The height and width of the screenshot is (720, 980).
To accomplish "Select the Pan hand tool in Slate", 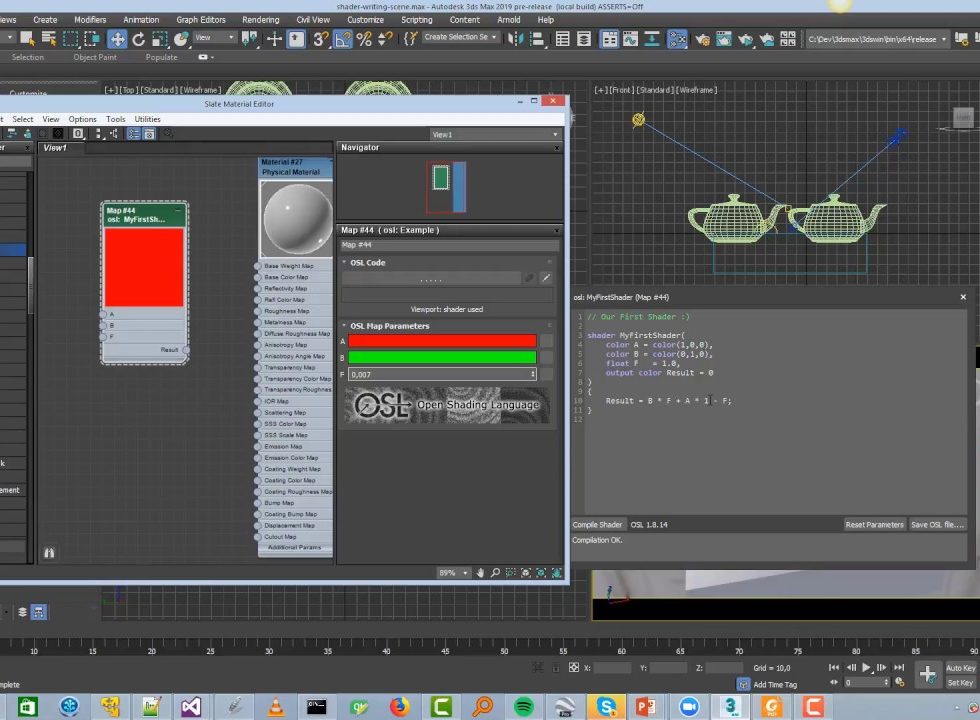I will [480, 572].
